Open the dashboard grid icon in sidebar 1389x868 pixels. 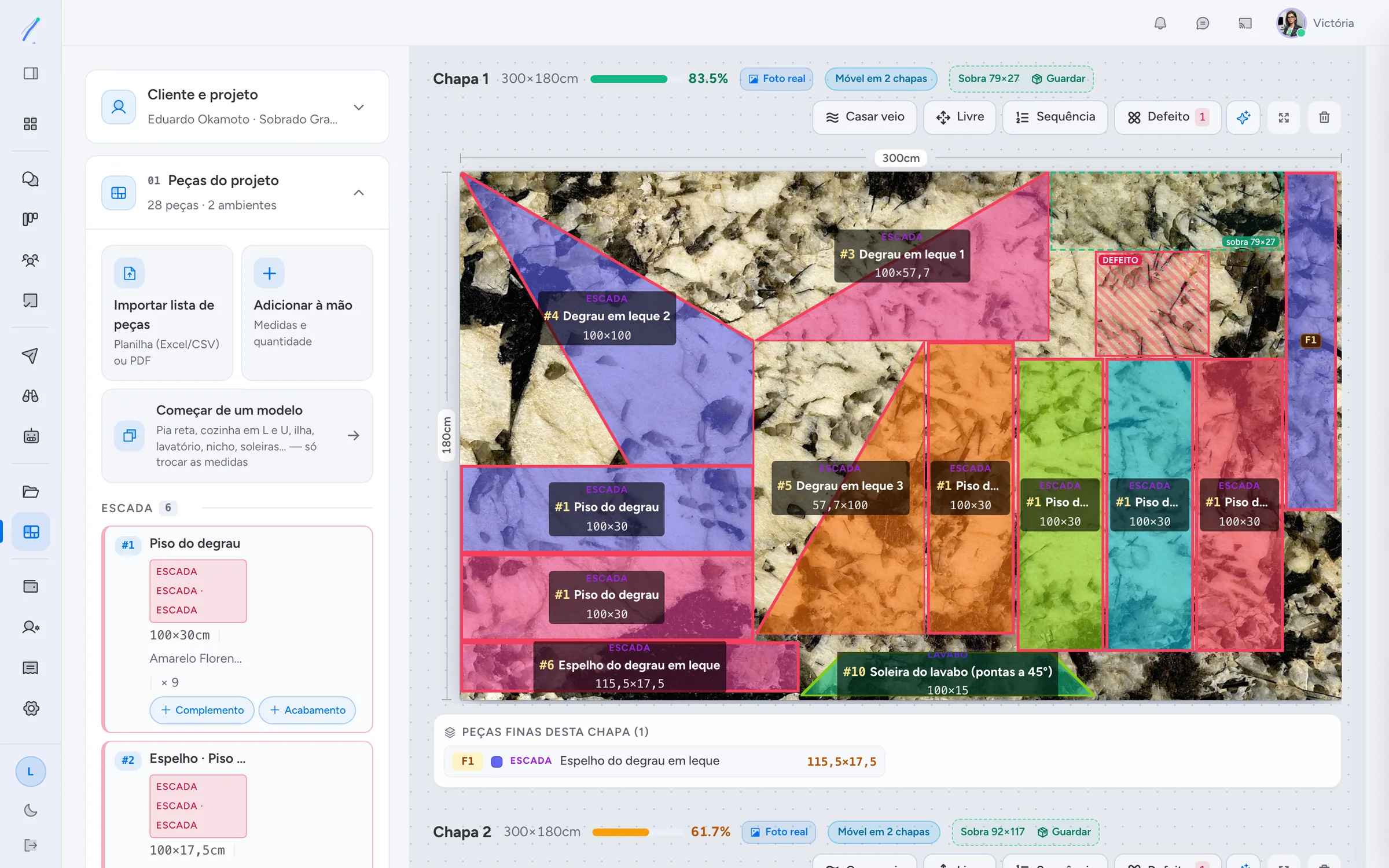(31, 124)
